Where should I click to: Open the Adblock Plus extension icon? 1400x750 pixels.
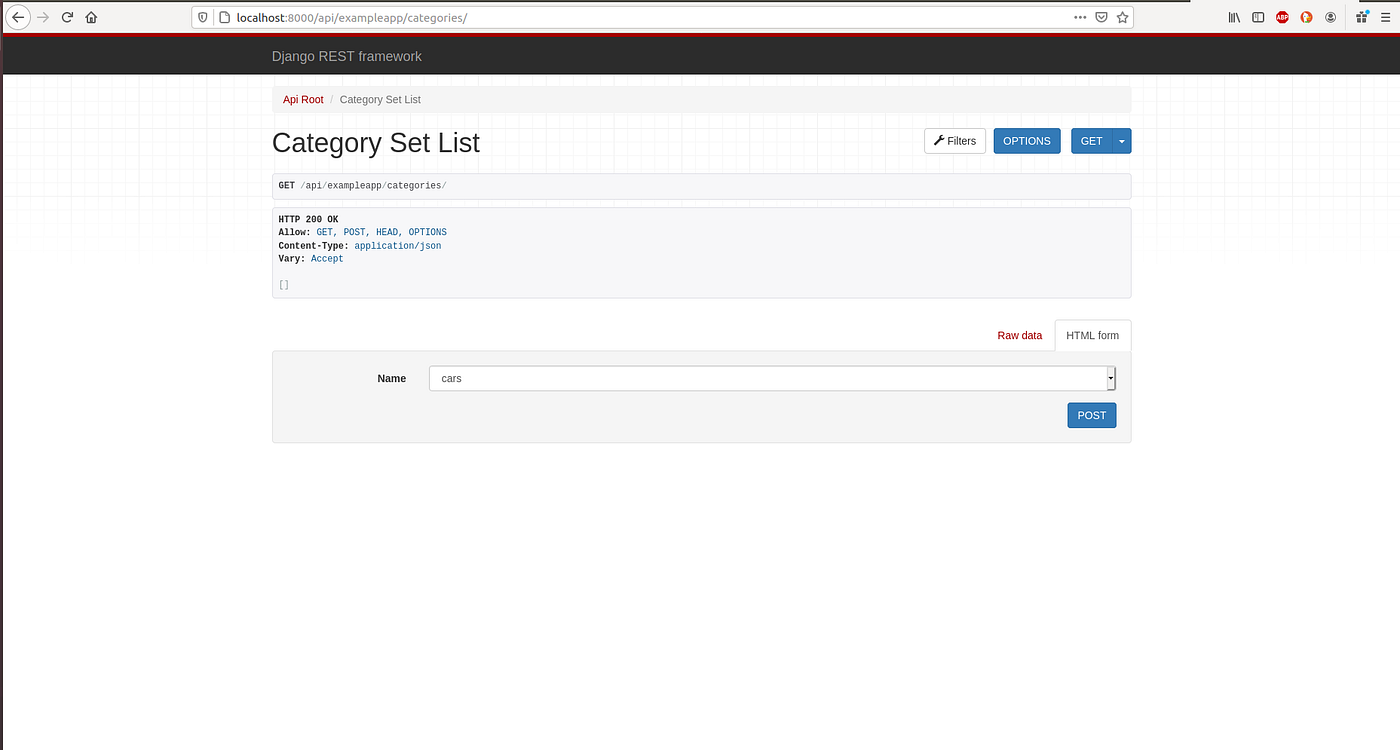click(1281, 17)
